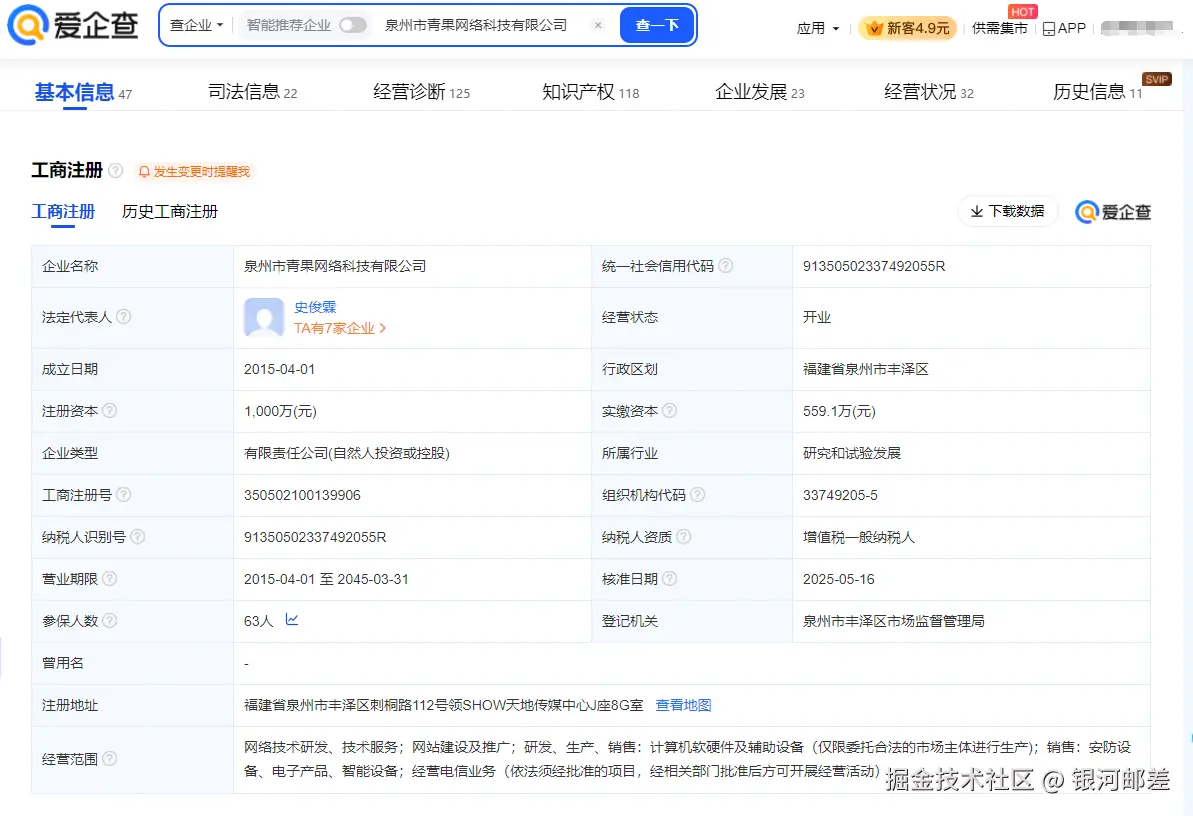Click the 发生变更时提醒我 bell reminder

[194, 171]
